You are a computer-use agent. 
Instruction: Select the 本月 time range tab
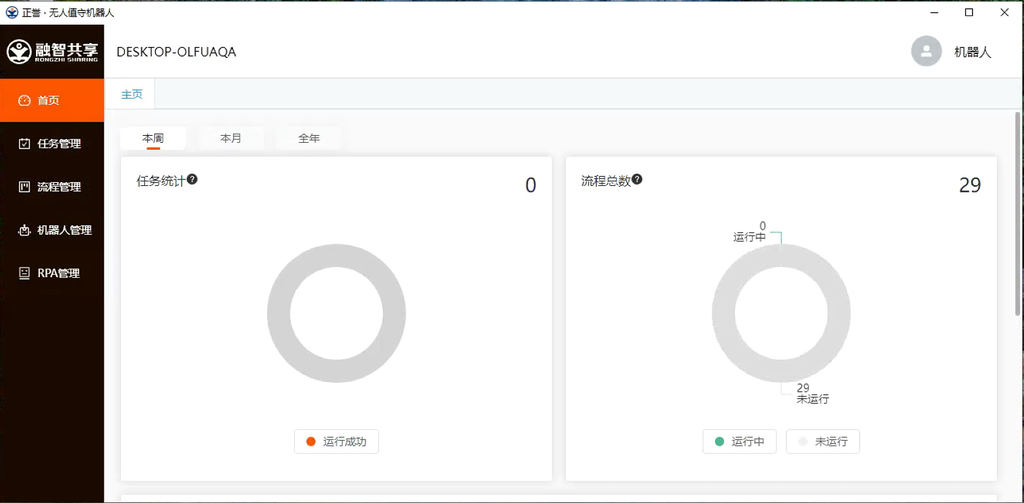231,138
